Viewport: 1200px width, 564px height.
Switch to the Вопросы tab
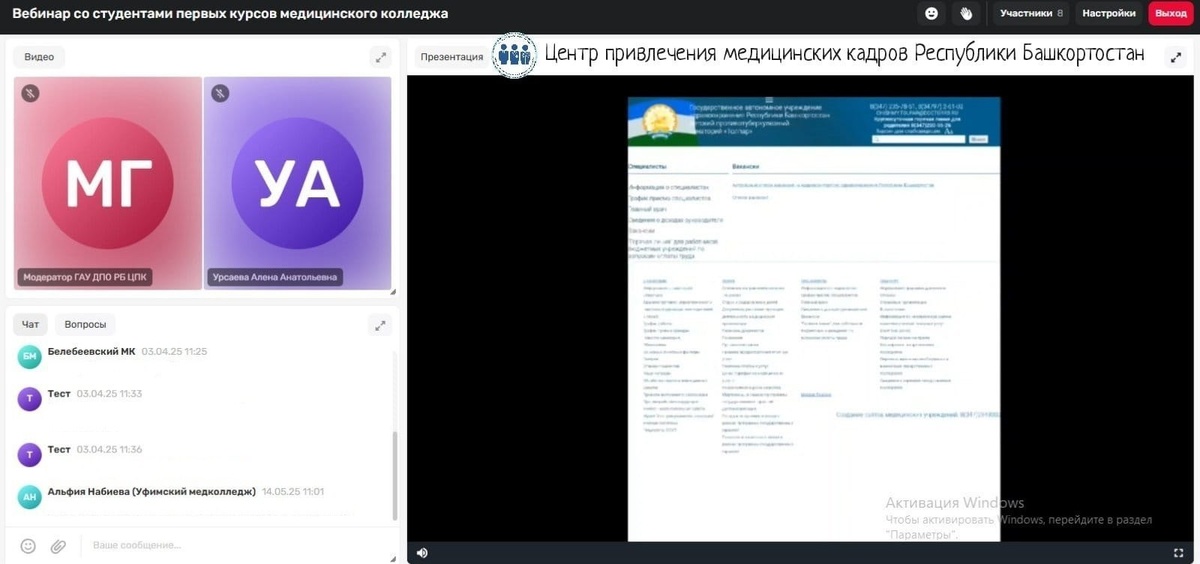point(85,325)
